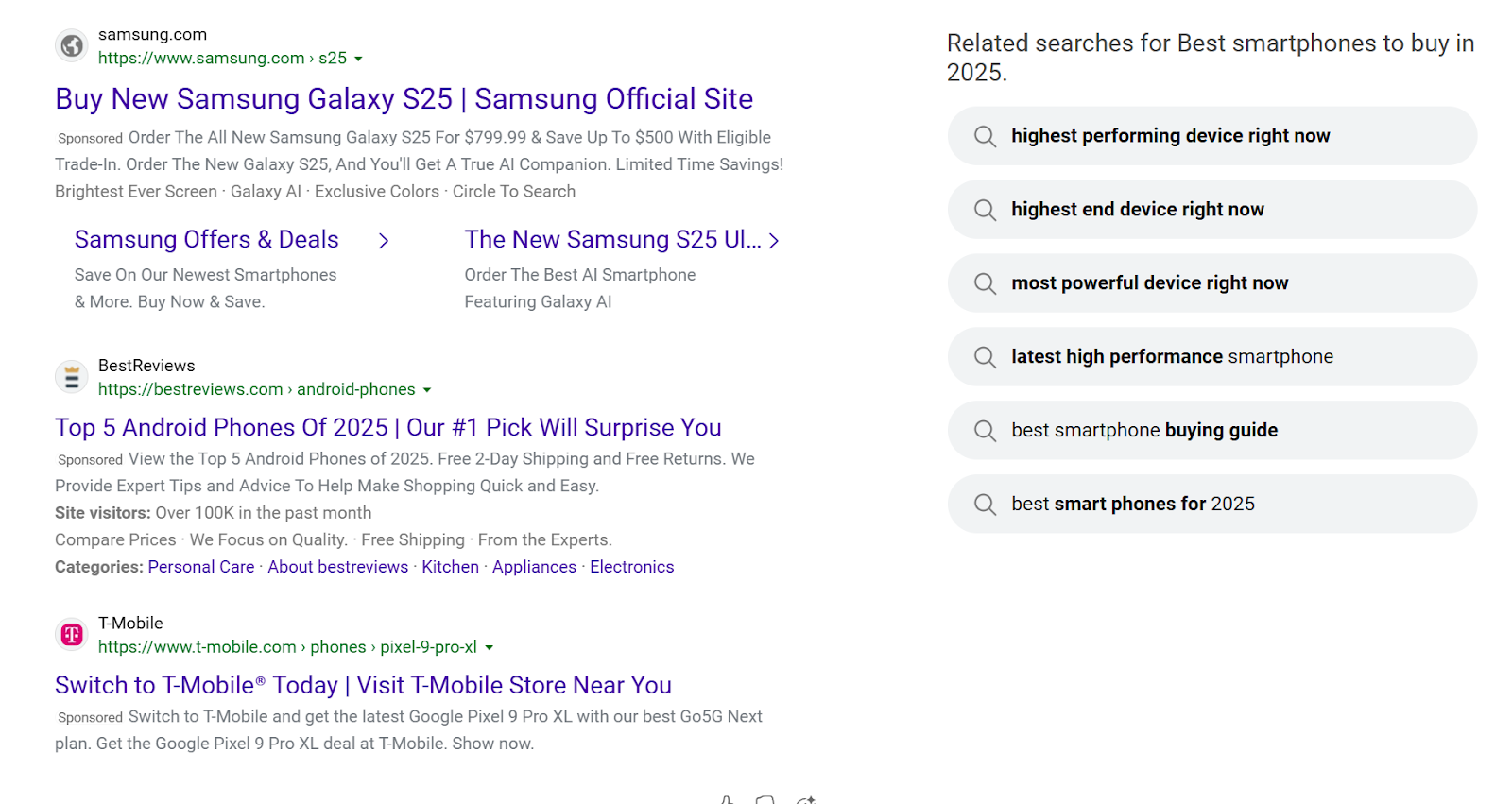Click the samsung.com site name
The image size is (1512, 804).
pos(152,35)
